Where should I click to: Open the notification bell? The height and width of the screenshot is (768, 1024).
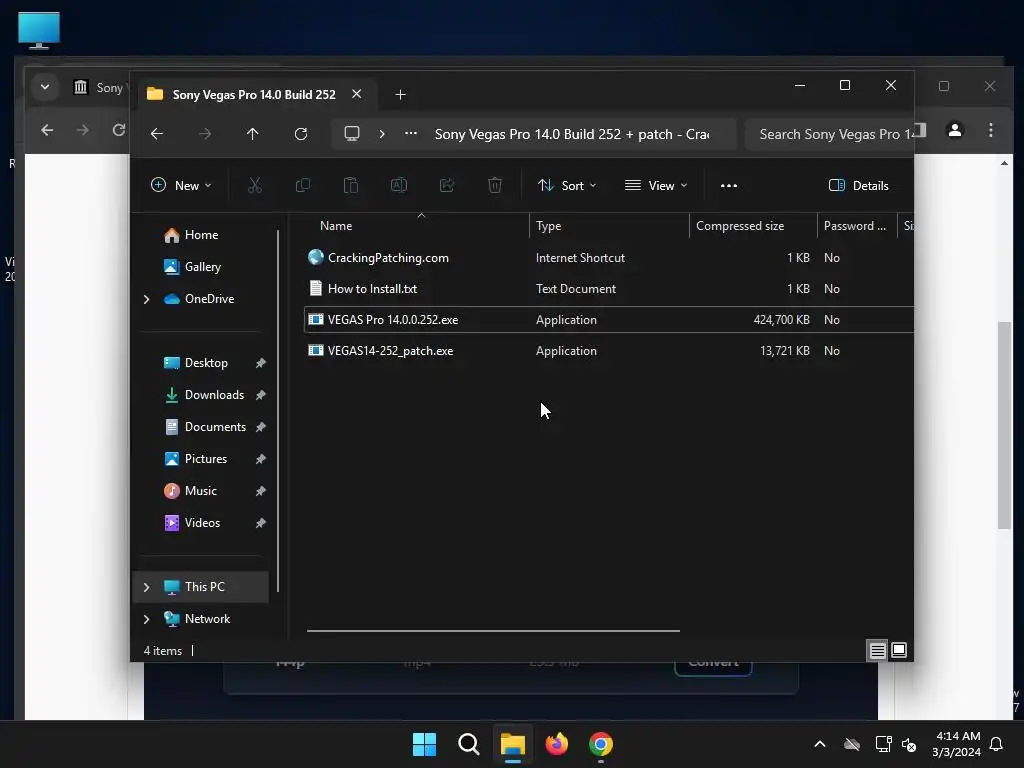click(x=997, y=744)
